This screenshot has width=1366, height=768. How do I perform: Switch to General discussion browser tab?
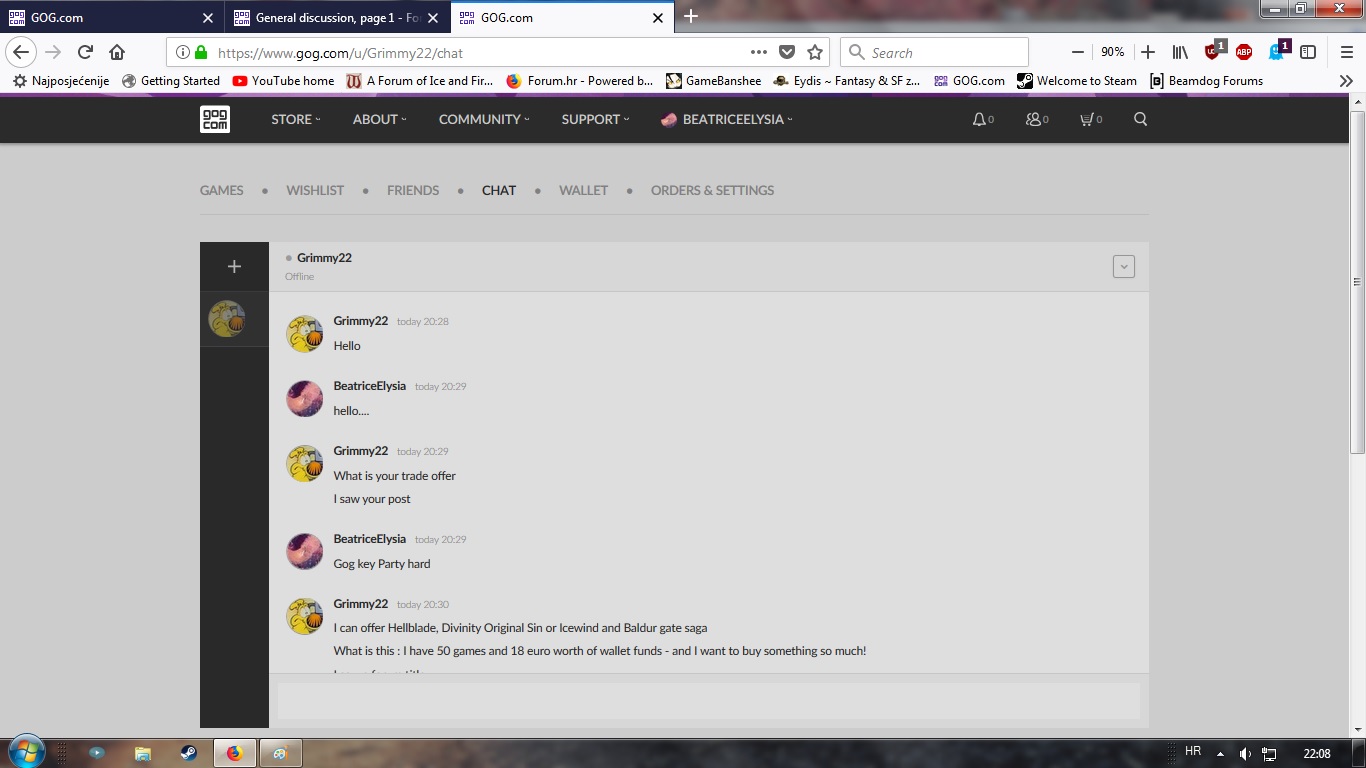tap(338, 17)
